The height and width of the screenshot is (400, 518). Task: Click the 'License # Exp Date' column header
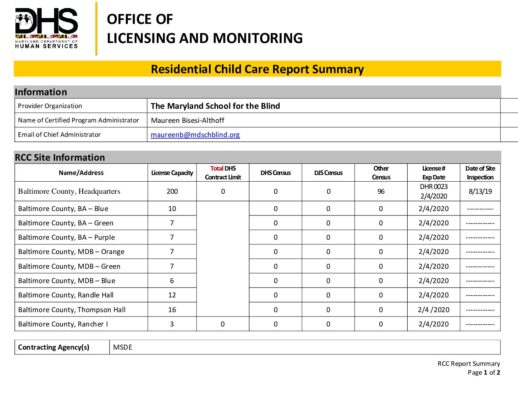[434, 173]
